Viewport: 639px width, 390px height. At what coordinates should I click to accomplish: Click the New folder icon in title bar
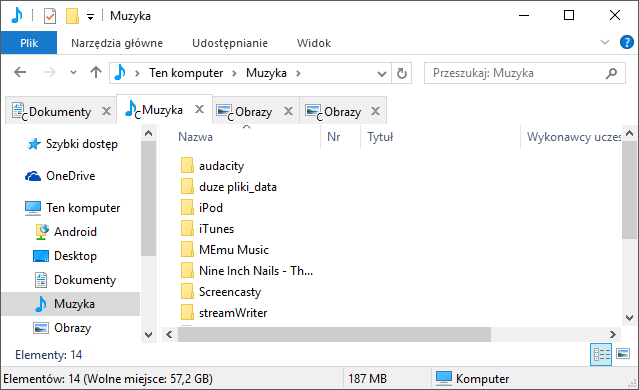pyautogui.click(x=72, y=16)
